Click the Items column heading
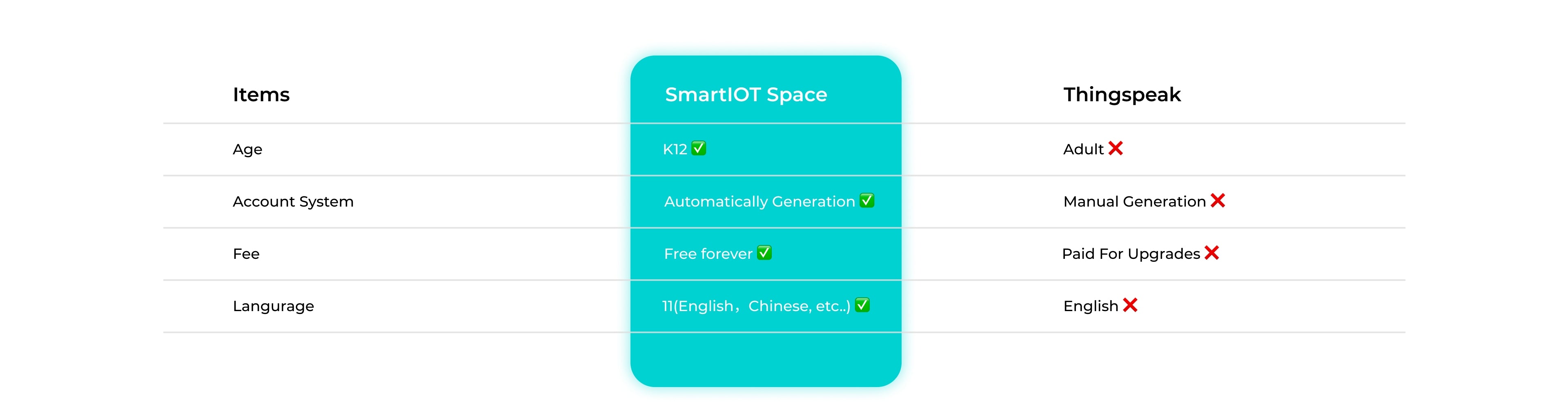This screenshot has width=1568, height=414. coord(261,94)
